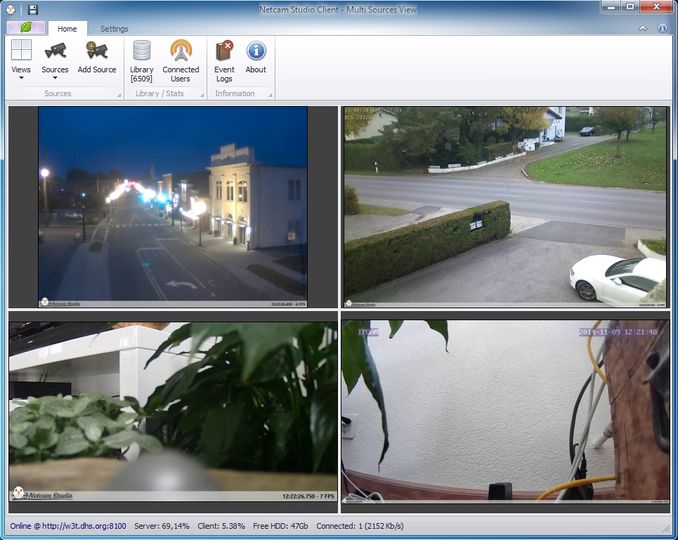Open the Event Logs icon
This screenshot has width=678, height=540.
click(224, 51)
